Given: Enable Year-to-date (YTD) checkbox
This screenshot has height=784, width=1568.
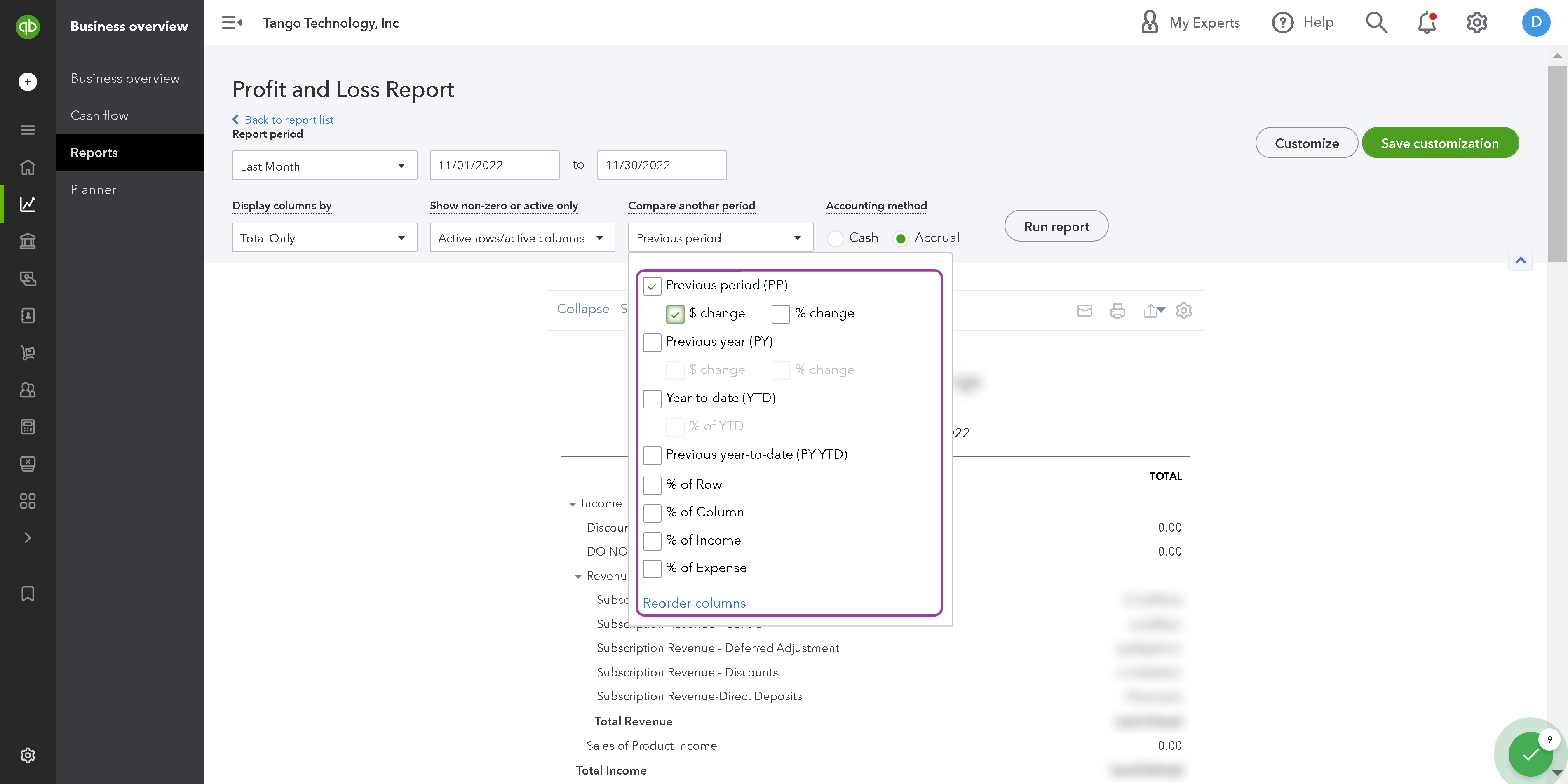Looking at the screenshot, I should pyautogui.click(x=652, y=399).
